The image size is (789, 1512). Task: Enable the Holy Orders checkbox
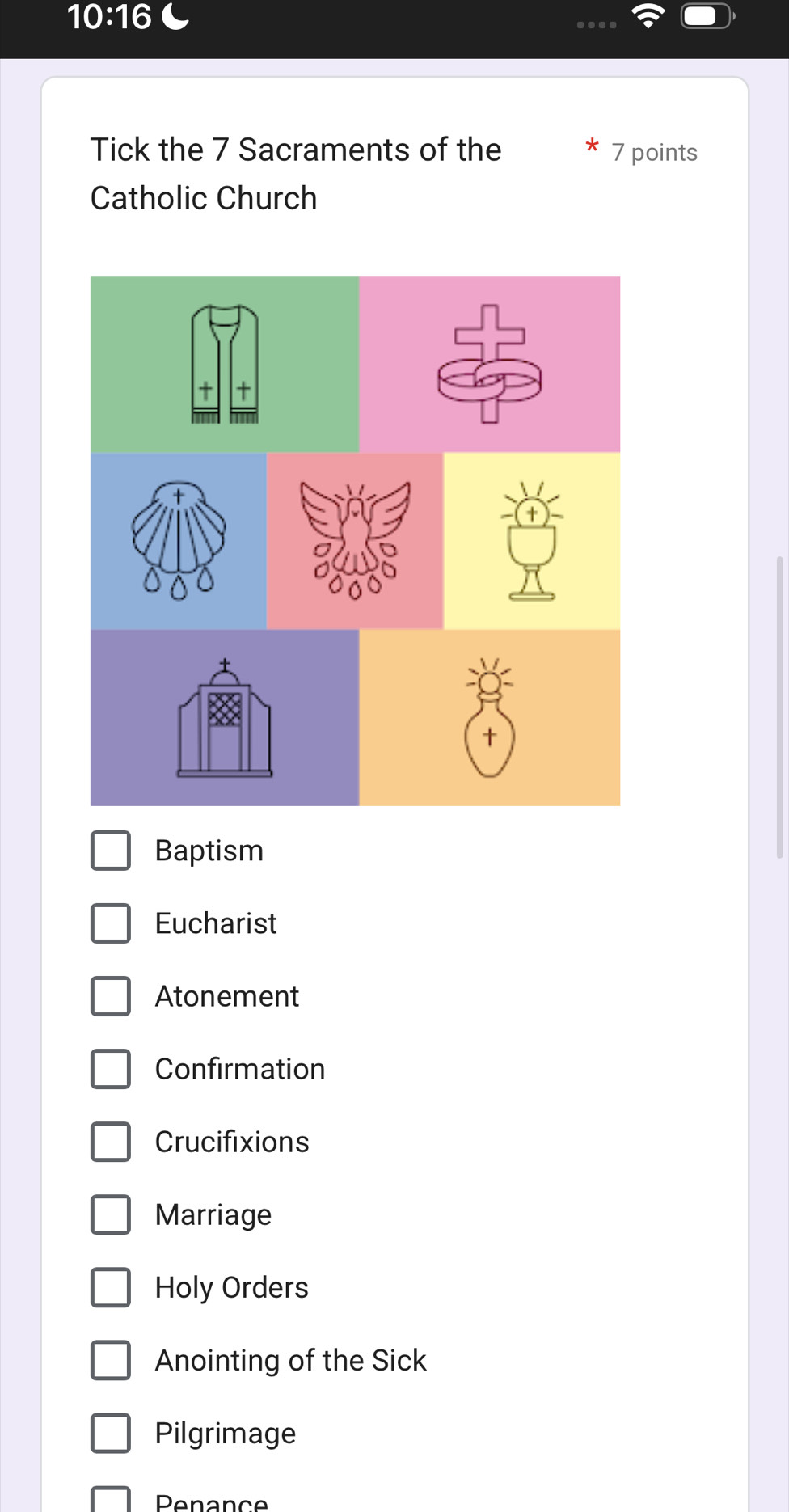pos(111,1287)
